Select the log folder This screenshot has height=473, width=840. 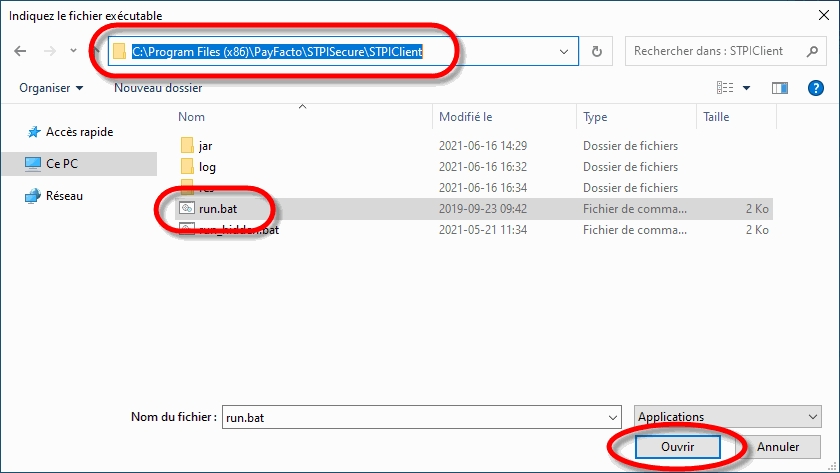207,167
